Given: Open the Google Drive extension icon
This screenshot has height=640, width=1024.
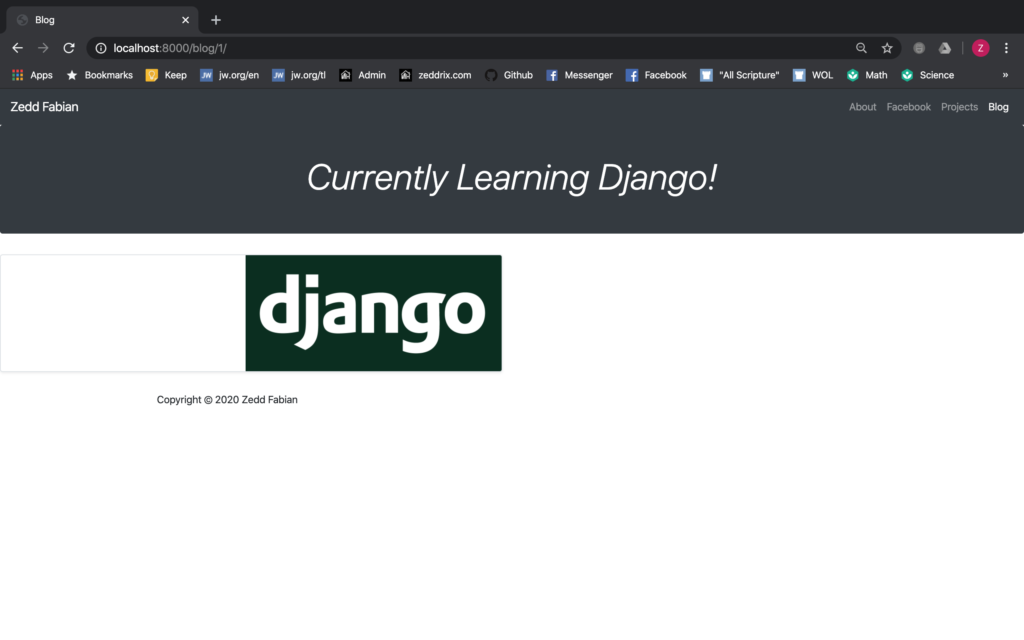Looking at the screenshot, I should click(944, 48).
